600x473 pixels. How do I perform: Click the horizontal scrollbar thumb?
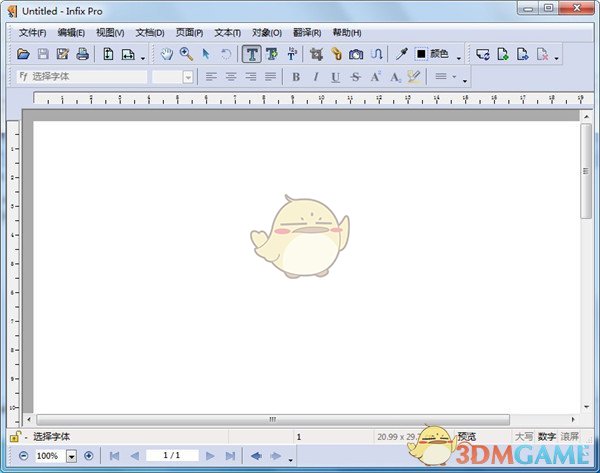pyautogui.click(x=273, y=419)
